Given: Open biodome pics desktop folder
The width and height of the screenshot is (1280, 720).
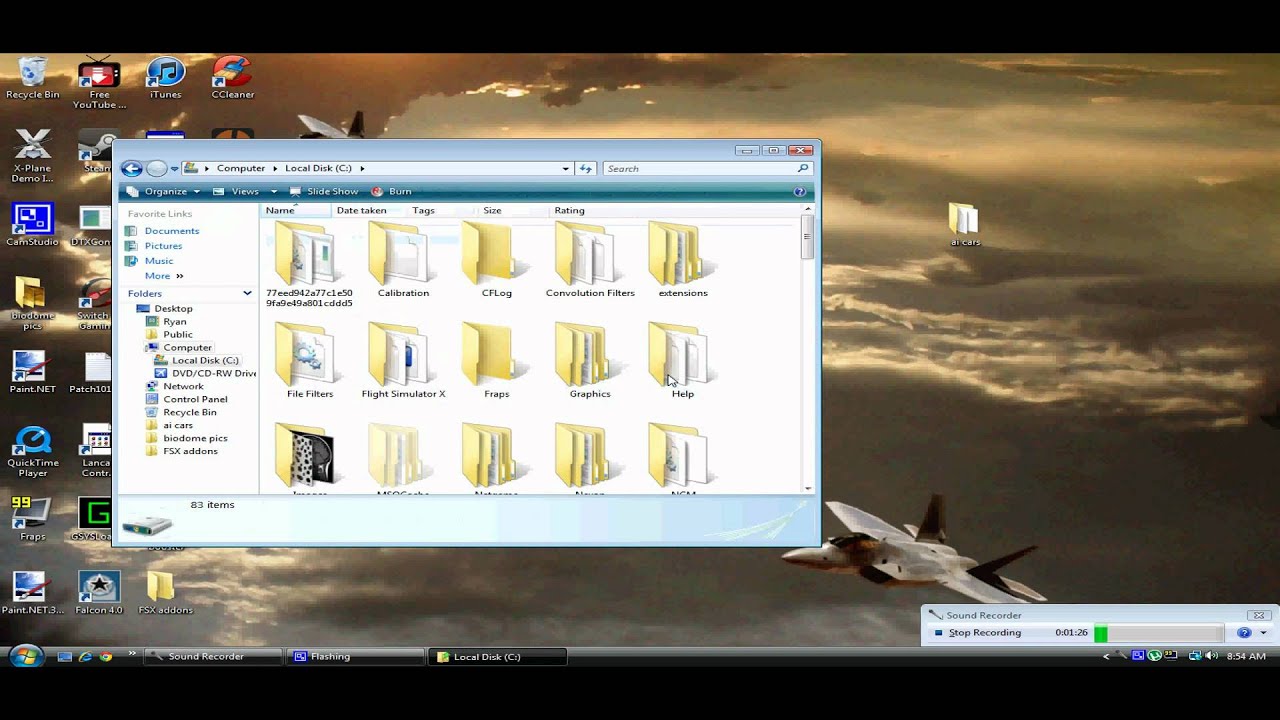Looking at the screenshot, I should (32, 304).
